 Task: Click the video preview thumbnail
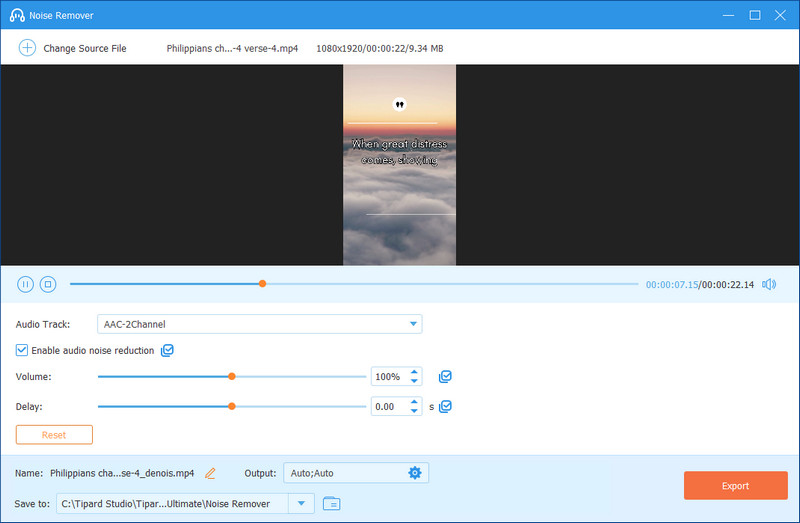[399, 165]
